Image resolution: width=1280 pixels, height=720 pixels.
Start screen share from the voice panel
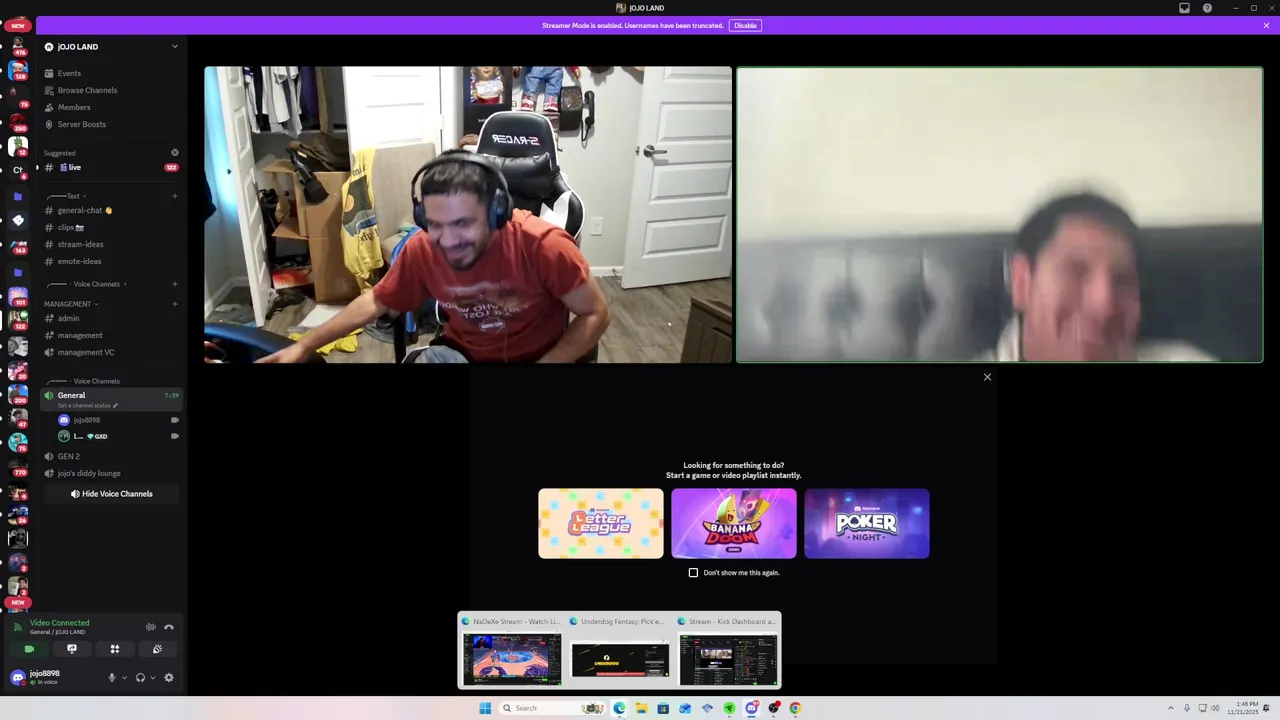(72, 649)
